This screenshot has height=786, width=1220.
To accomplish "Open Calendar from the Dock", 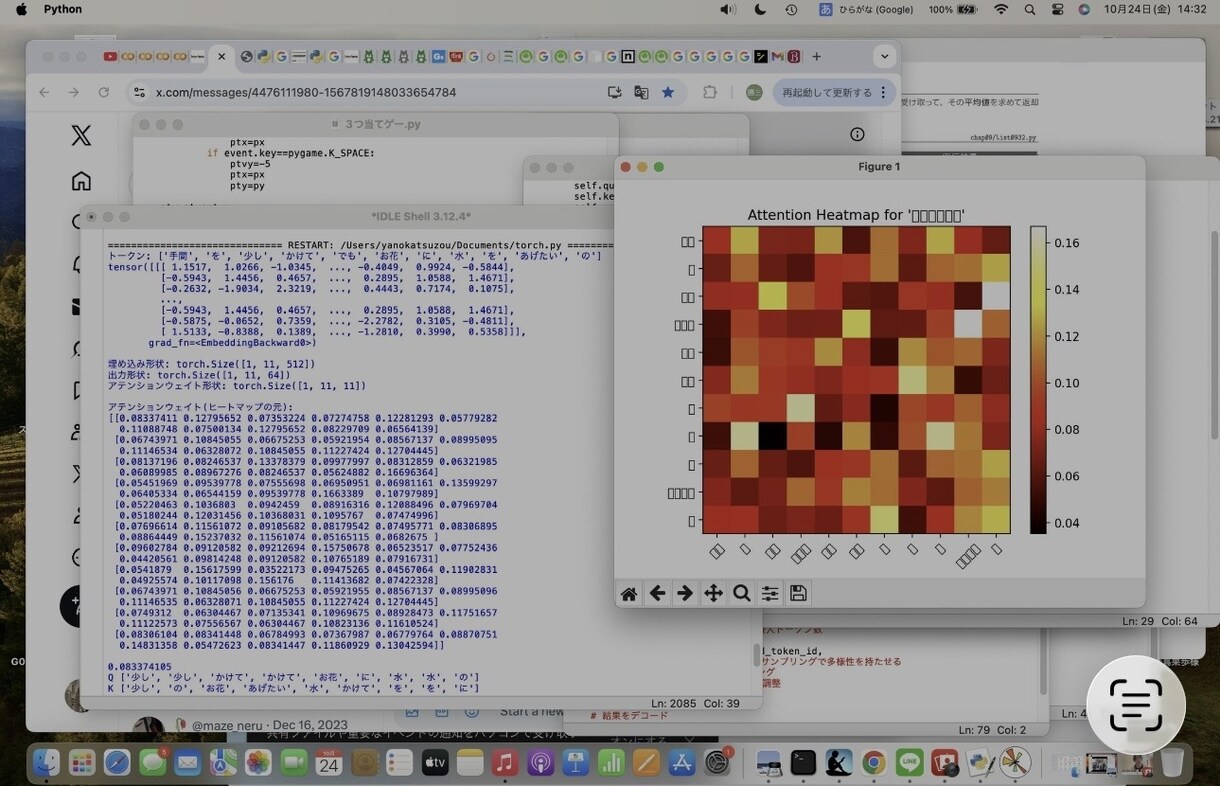I will [x=329, y=763].
